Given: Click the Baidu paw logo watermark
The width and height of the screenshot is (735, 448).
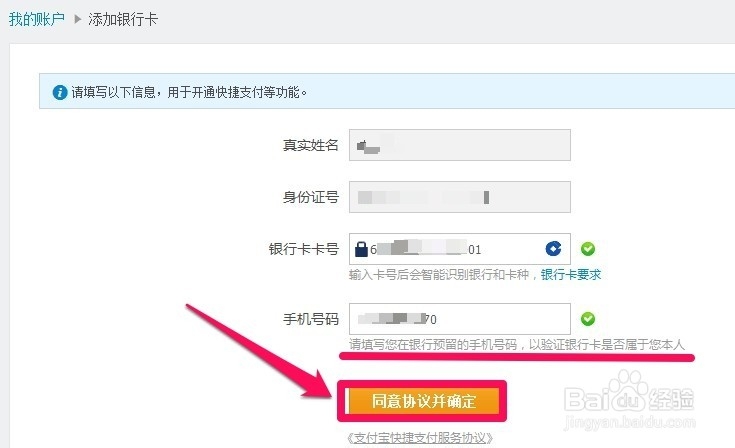Looking at the screenshot, I should tap(629, 390).
